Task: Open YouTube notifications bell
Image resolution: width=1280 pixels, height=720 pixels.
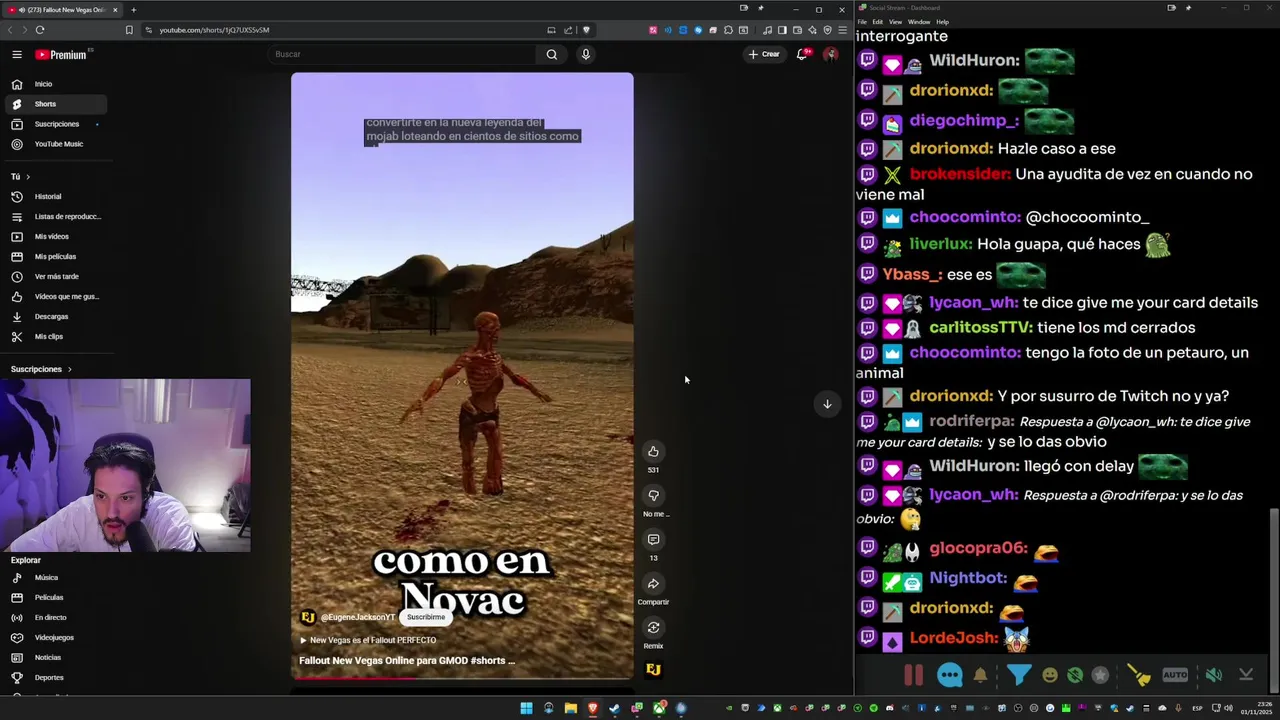Action: (x=802, y=54)
